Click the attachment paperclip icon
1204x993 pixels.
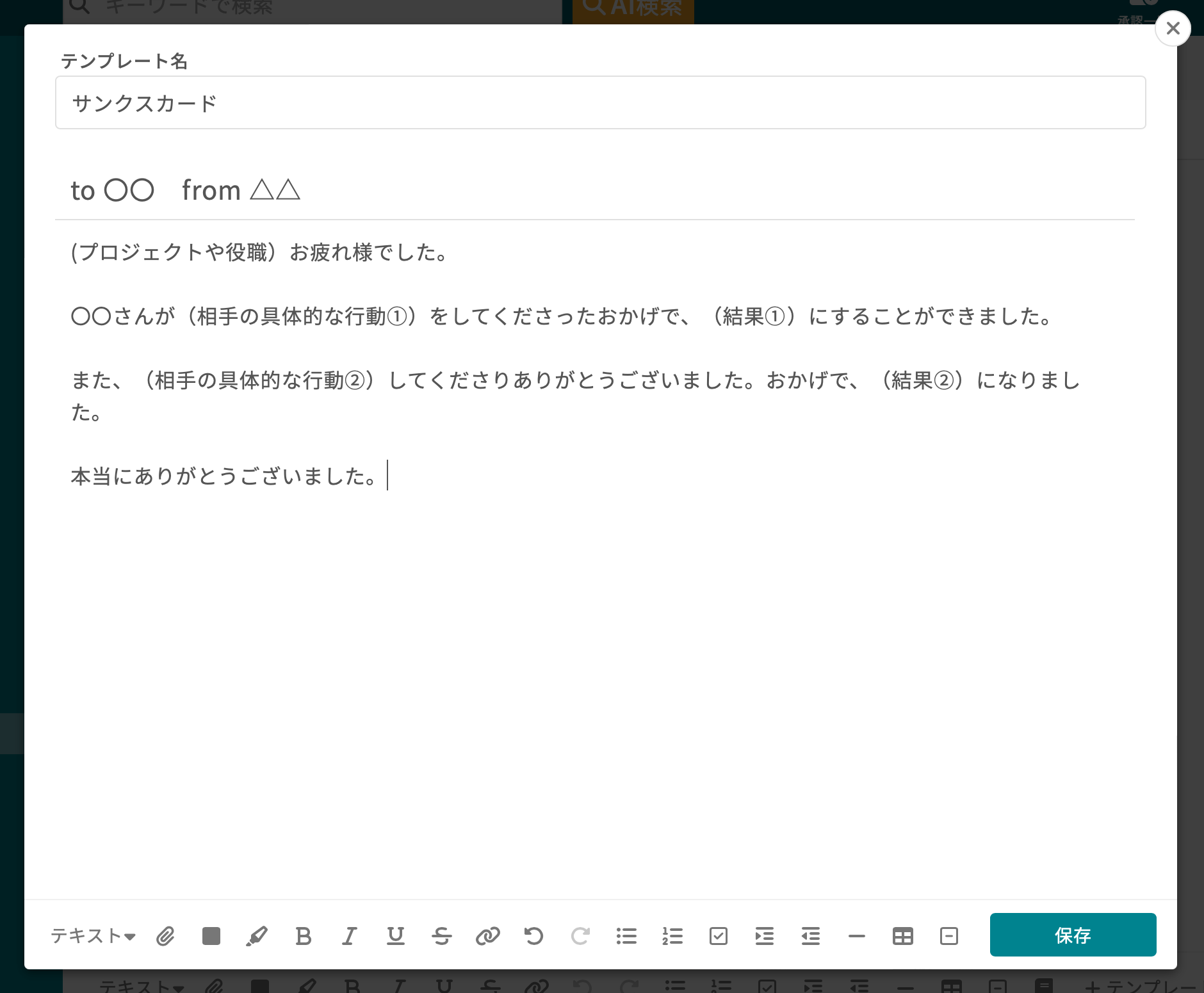[165, 936]
